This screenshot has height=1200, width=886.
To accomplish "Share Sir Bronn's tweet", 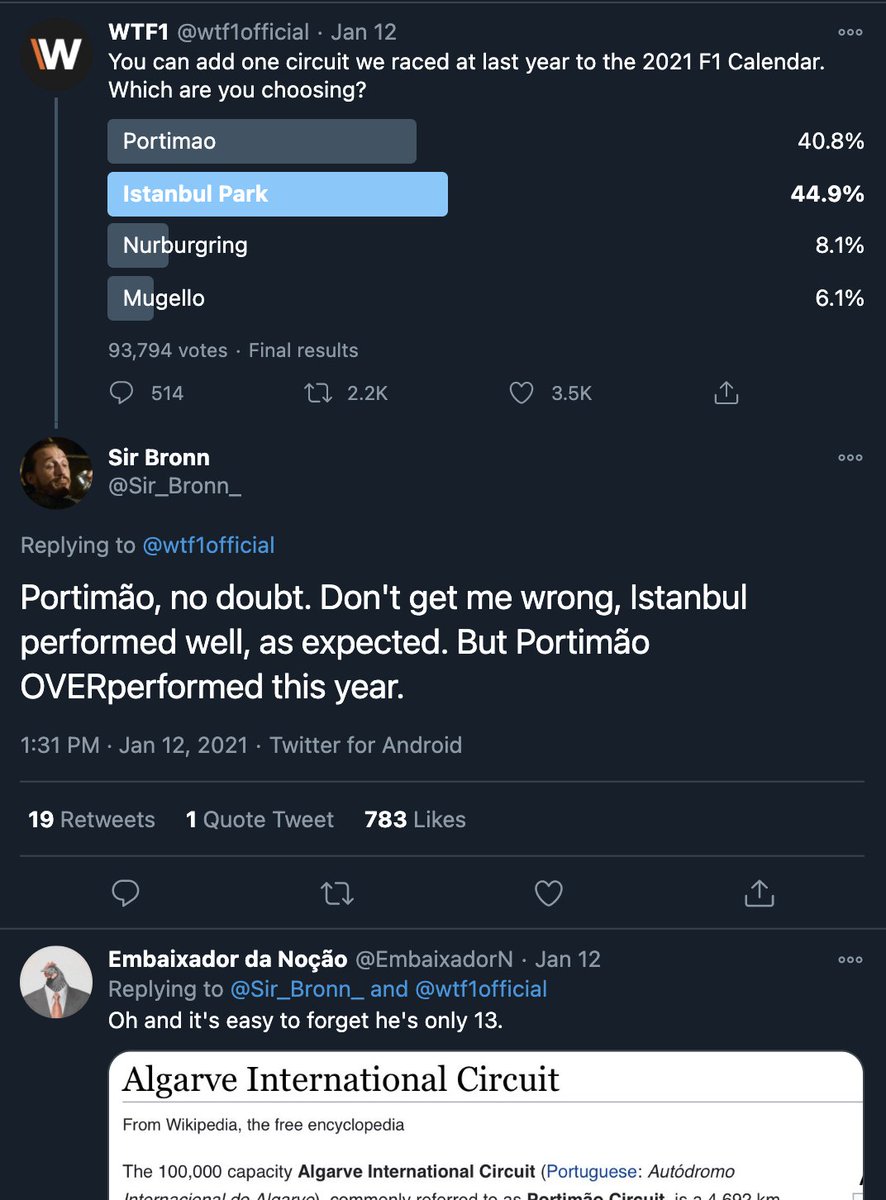I will 759,892.
